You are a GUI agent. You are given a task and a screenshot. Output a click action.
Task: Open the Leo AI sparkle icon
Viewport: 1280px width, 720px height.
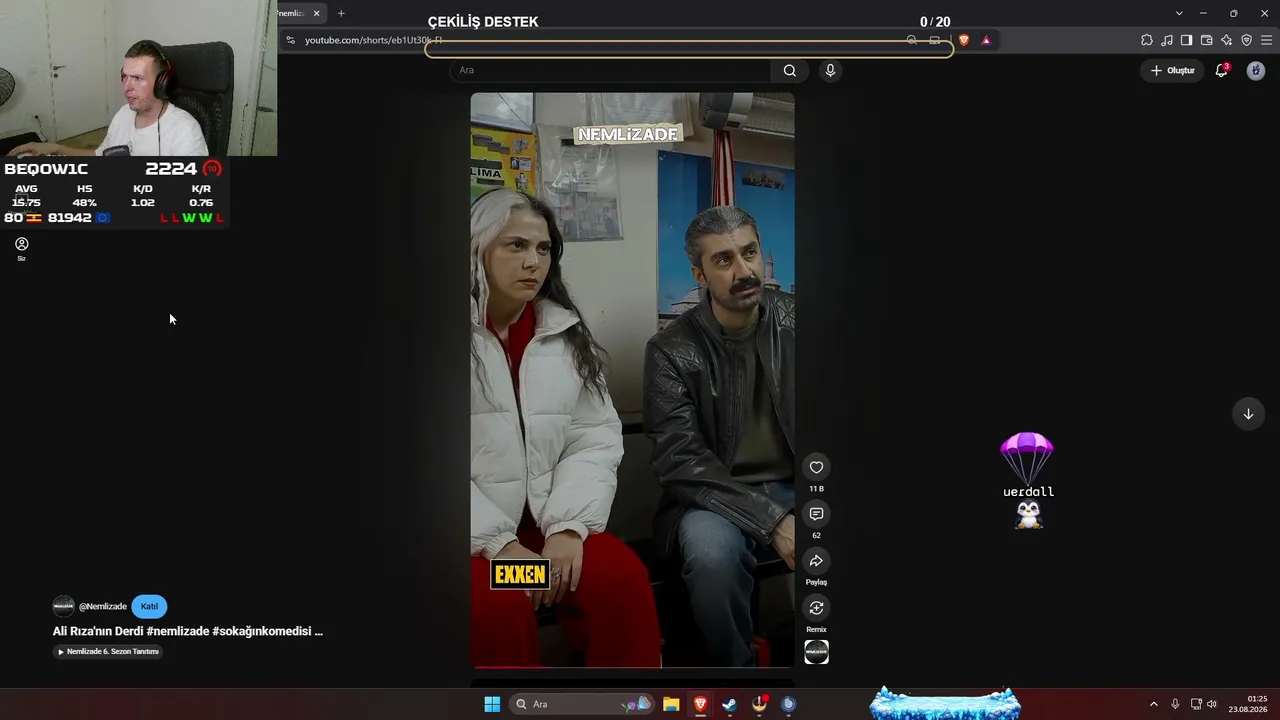pos(1226,40)
